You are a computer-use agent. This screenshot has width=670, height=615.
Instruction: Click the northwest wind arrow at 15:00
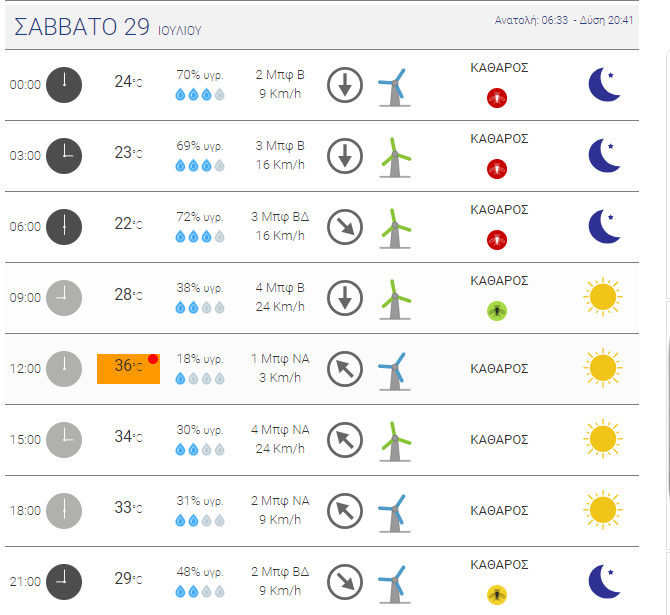[345, 440]
